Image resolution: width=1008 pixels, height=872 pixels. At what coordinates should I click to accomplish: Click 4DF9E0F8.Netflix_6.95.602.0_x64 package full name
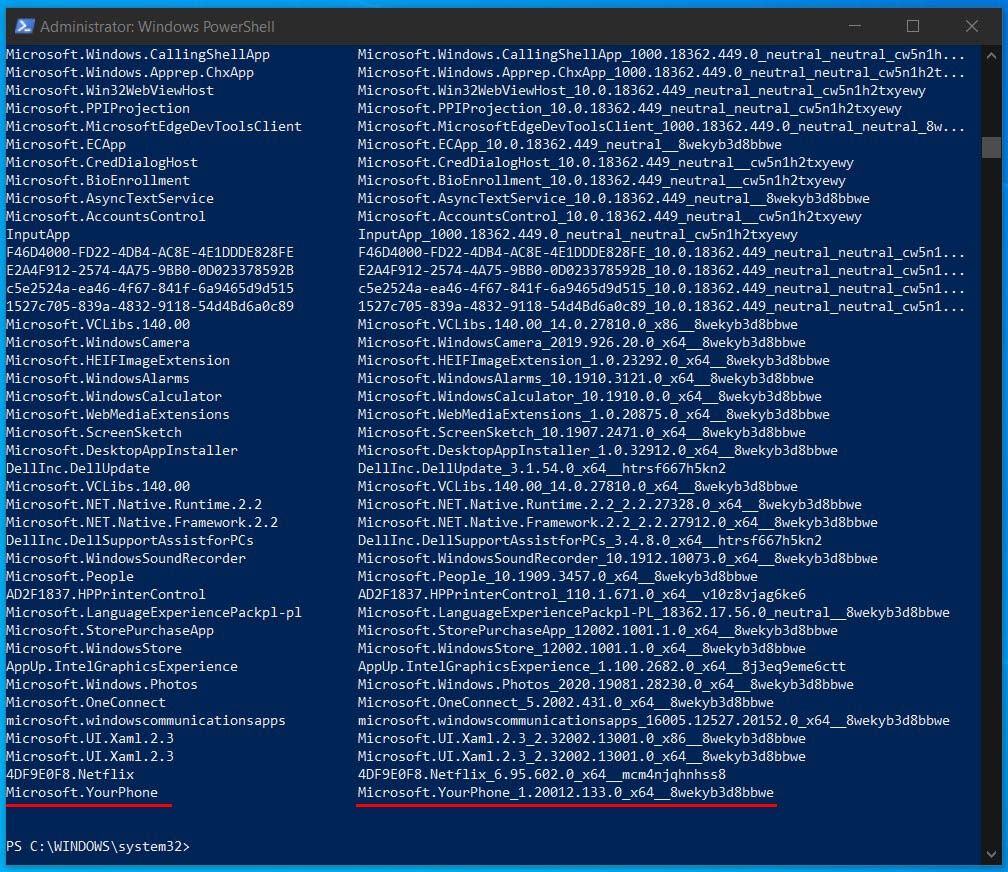coord(542,774)
